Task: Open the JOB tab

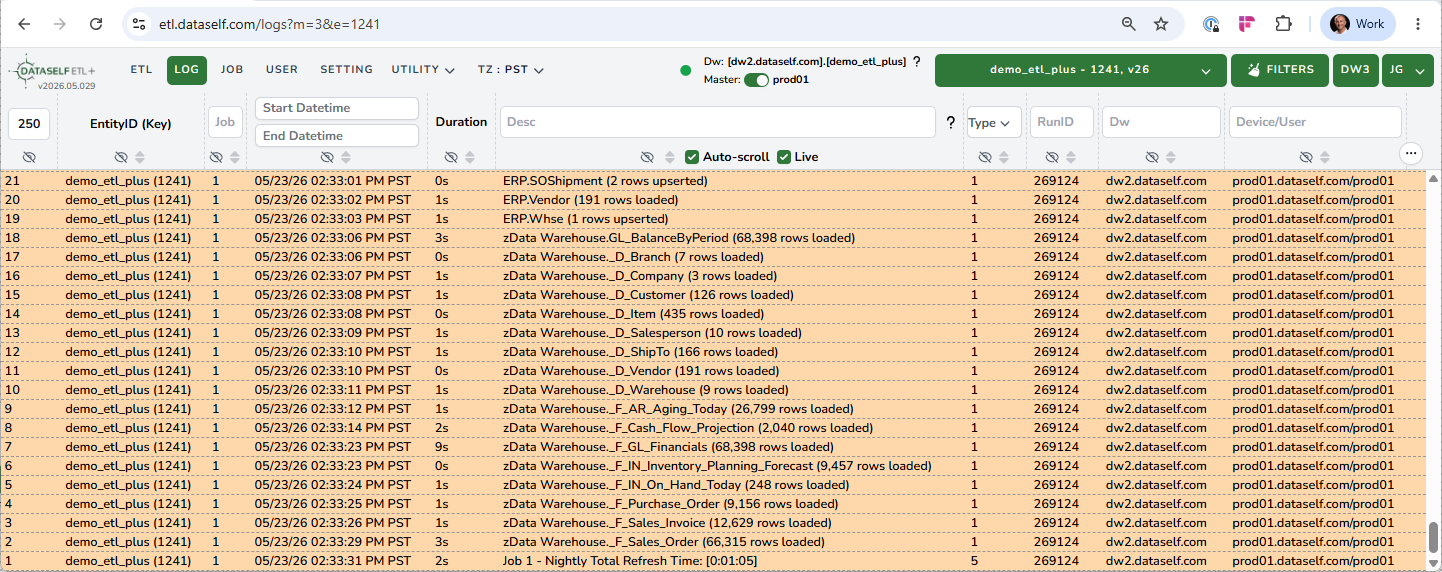Action: [232, 70]
